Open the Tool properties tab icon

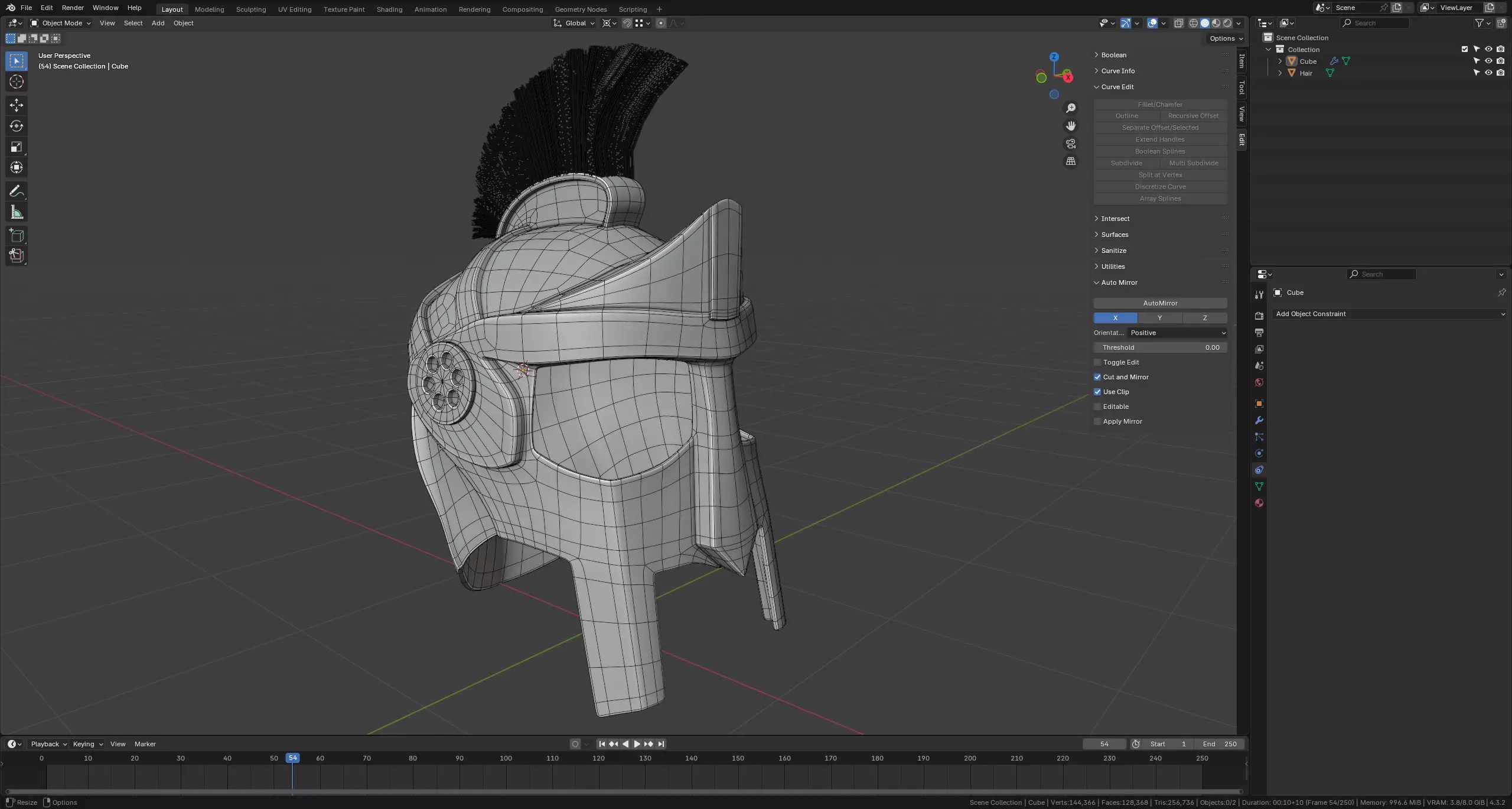(1259, 295)
